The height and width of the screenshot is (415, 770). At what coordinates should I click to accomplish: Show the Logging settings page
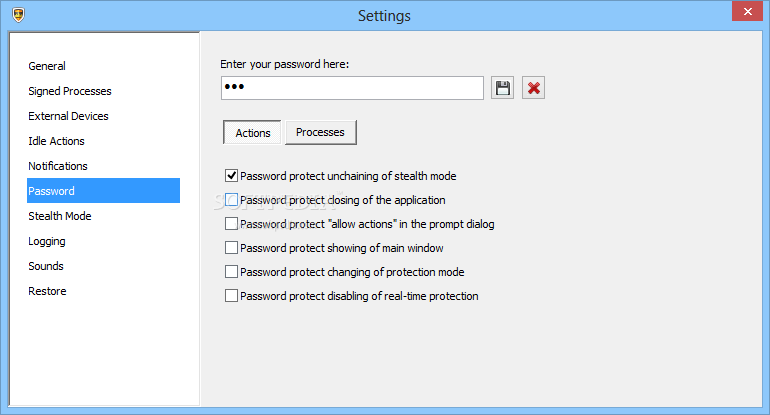(47, 241)
